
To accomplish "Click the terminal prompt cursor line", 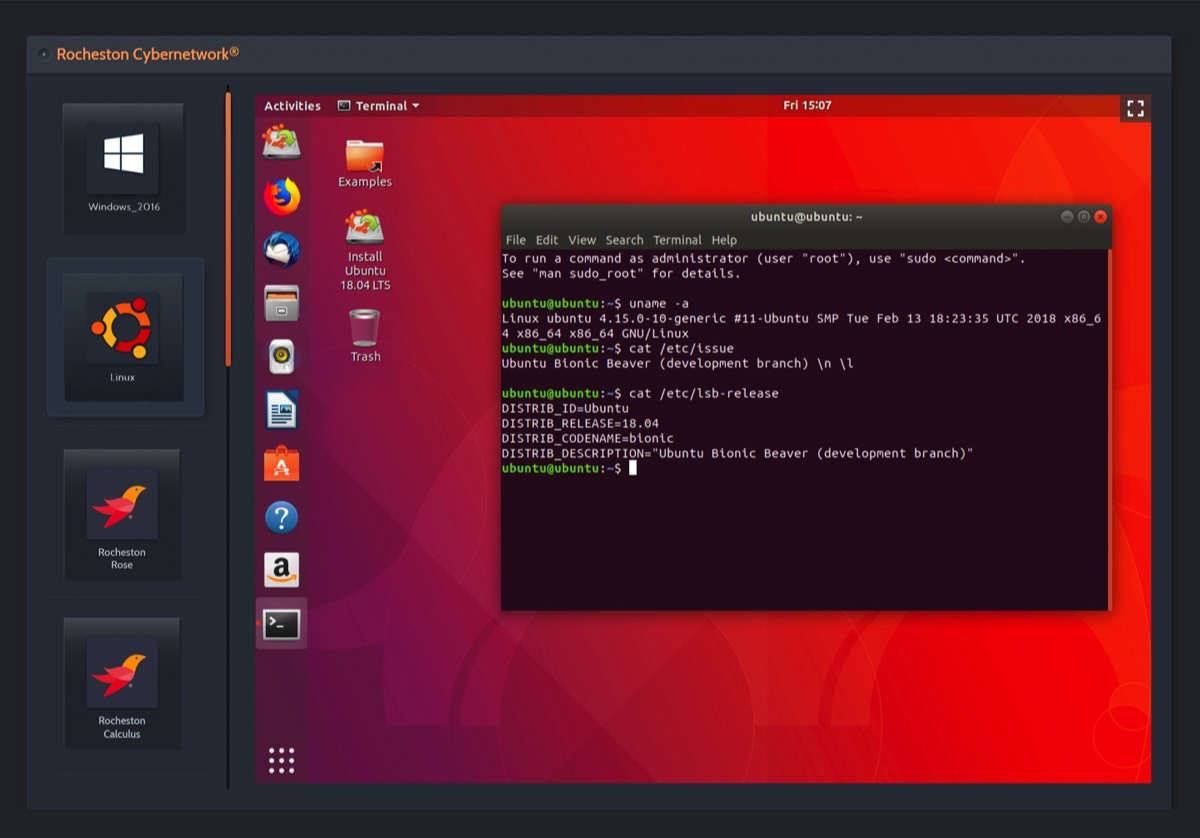I will pyautogui.click(x=569, y=468).
